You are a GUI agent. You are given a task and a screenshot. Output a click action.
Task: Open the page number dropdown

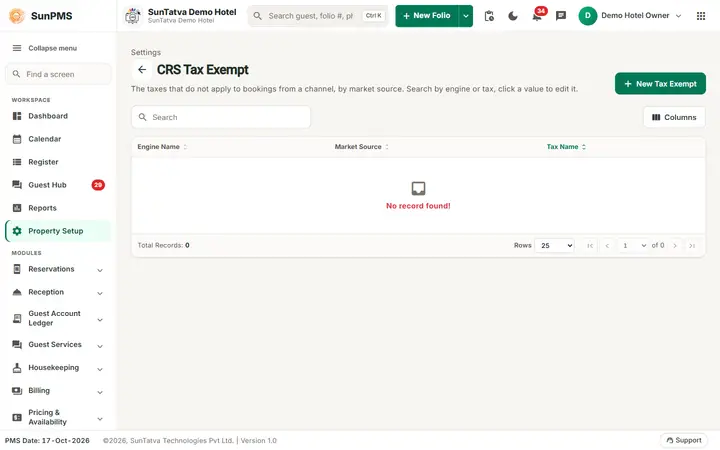(633, 246)
